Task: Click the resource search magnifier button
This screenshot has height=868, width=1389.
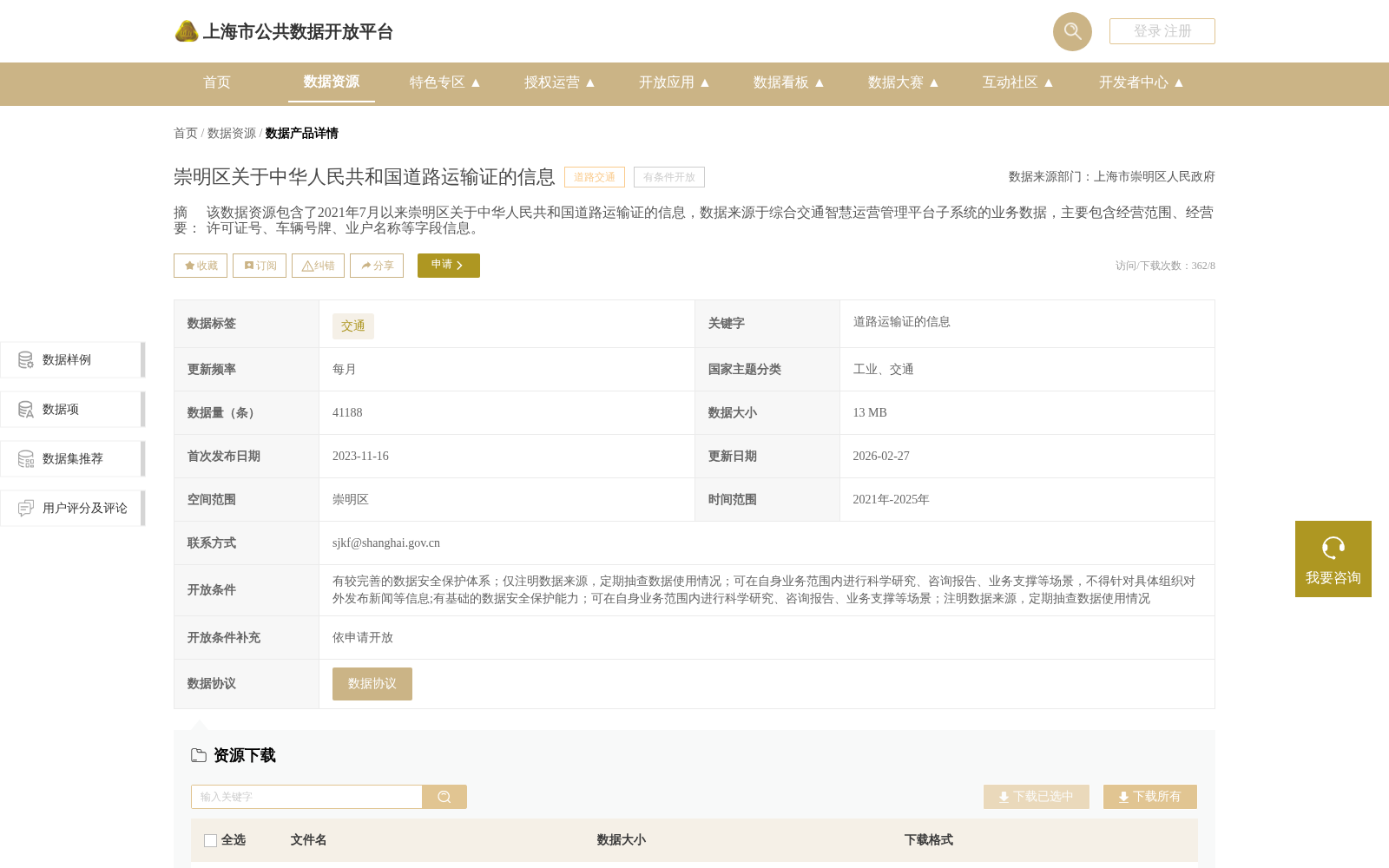Action: pyautogui.click(x=444, y=797)
